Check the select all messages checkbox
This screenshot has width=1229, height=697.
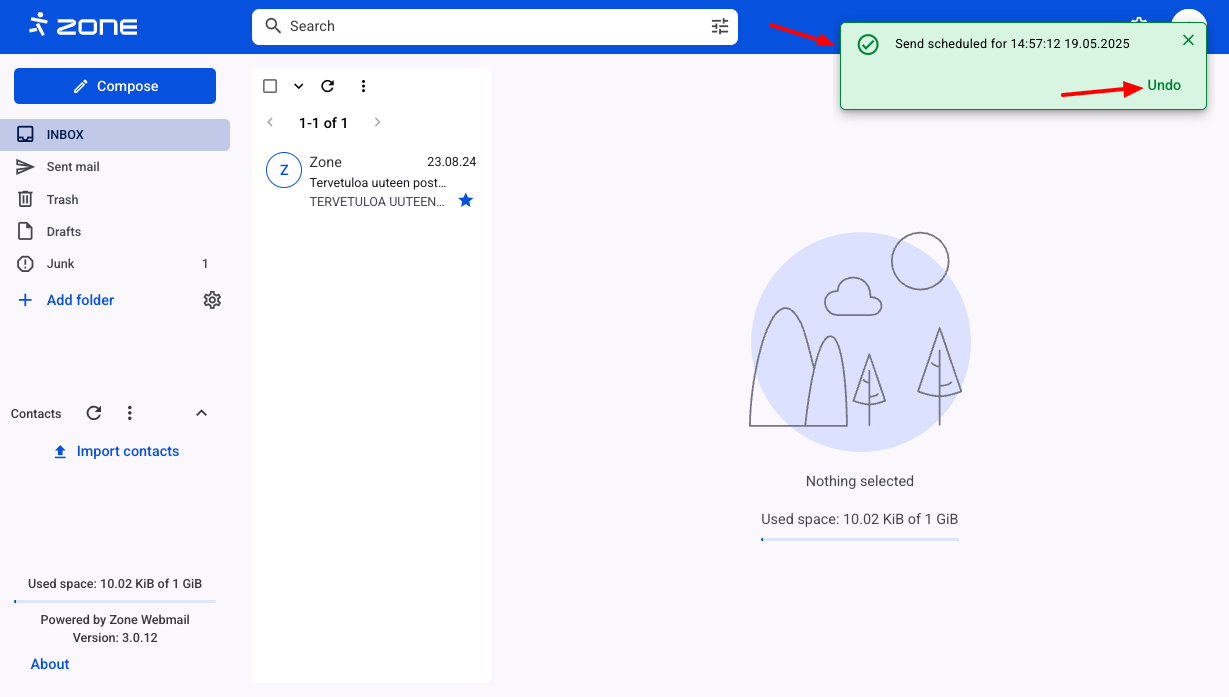click(270, 86)
